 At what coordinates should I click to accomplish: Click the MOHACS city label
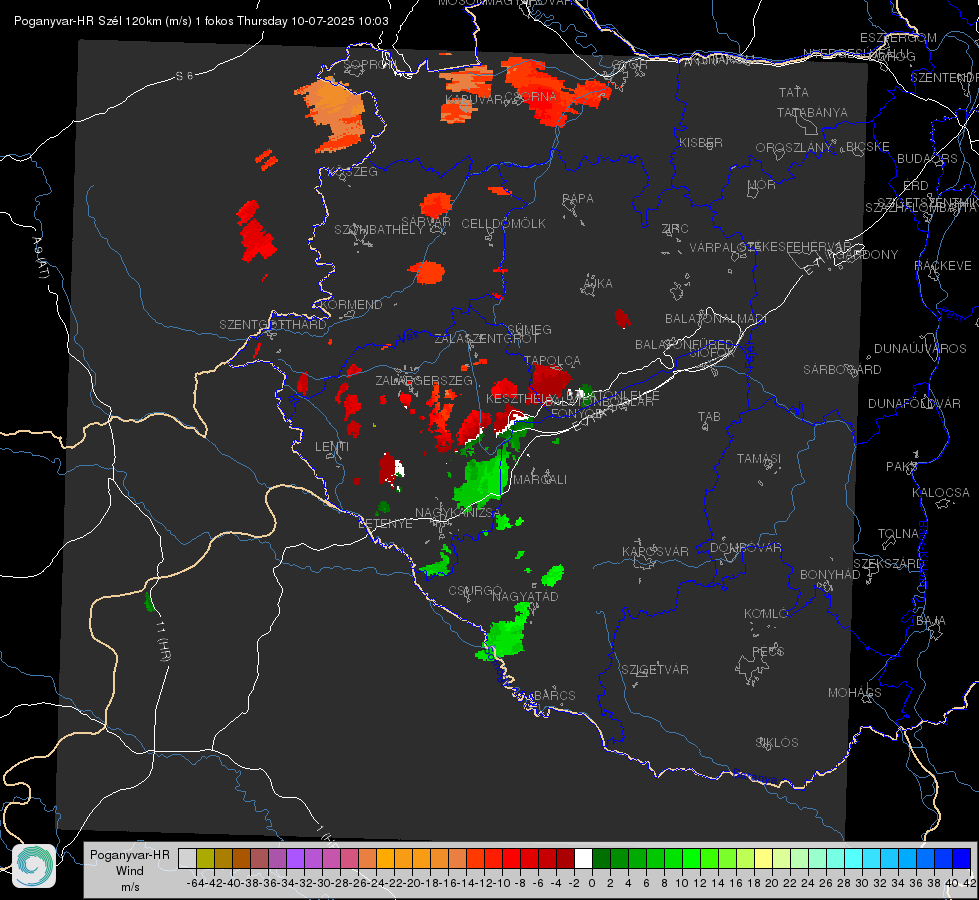coord(855,693)
